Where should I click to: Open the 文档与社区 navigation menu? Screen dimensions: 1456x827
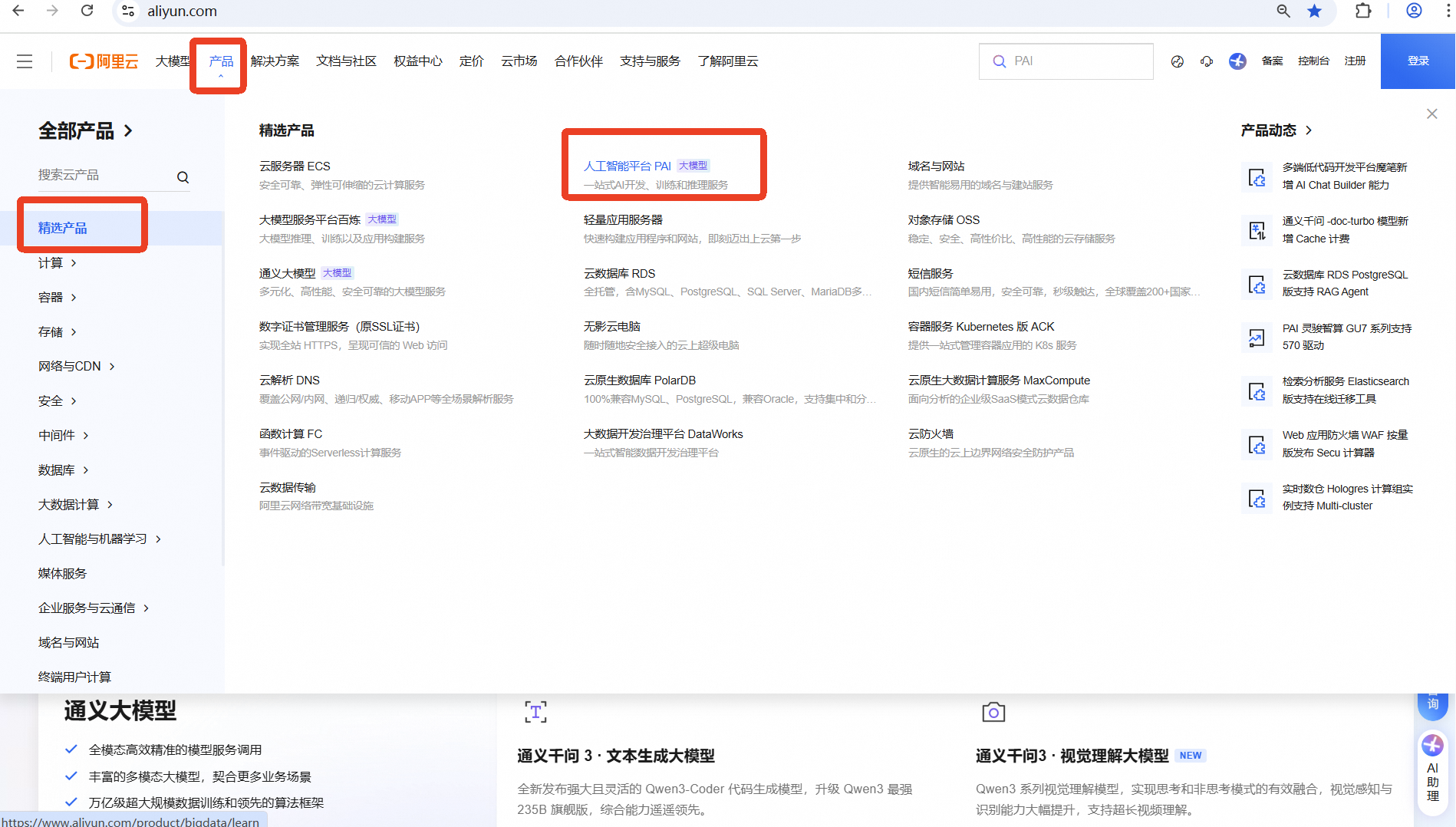[346, 61]
